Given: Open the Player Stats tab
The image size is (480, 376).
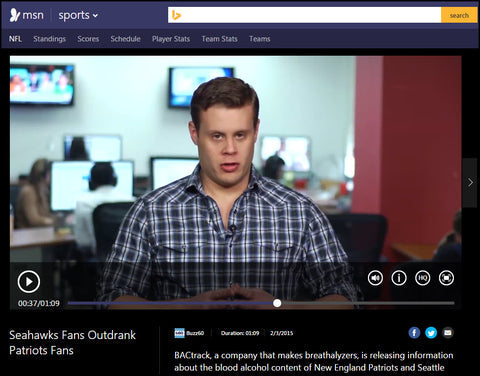Looking at the screenshot, I should point(171,39).
